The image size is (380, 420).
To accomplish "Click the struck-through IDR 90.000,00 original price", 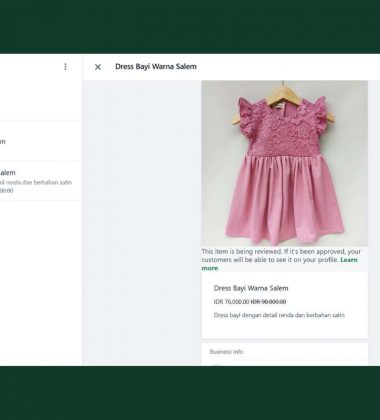I will (x=268, y=302).
